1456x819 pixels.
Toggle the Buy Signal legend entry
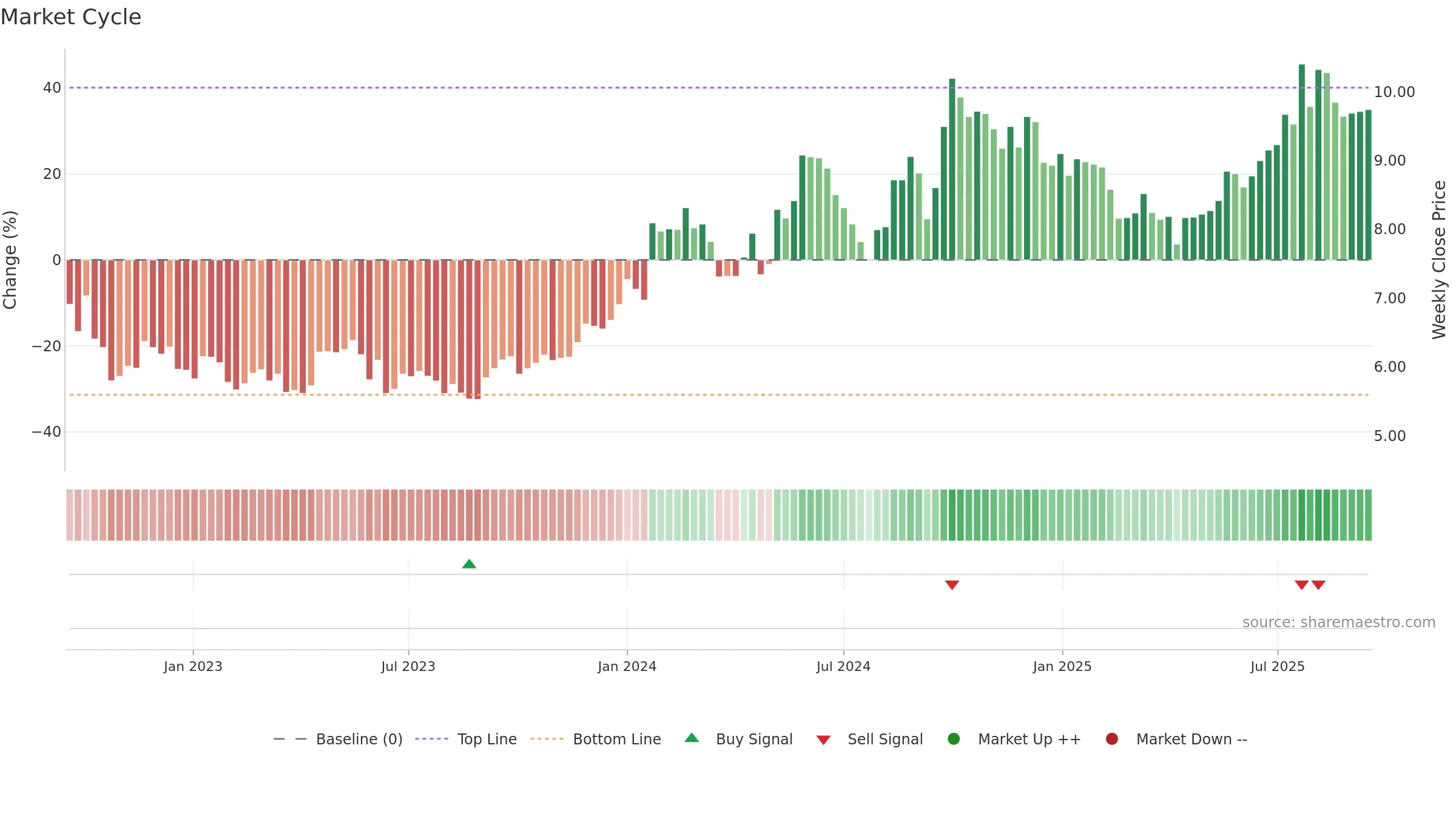738,739
